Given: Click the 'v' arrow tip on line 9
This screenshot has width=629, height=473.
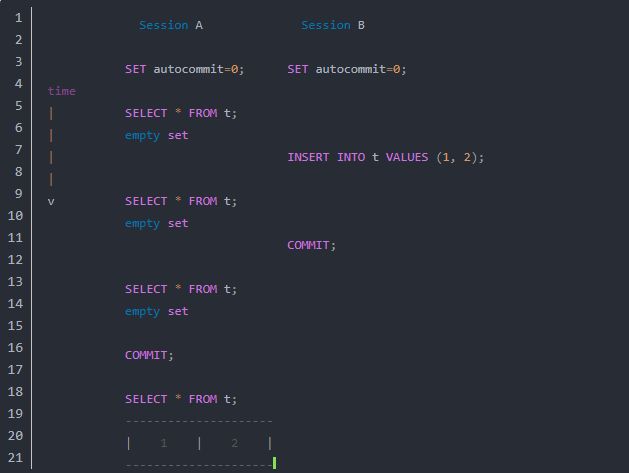Looking at the screenshot, I should [x=51, y=201].
